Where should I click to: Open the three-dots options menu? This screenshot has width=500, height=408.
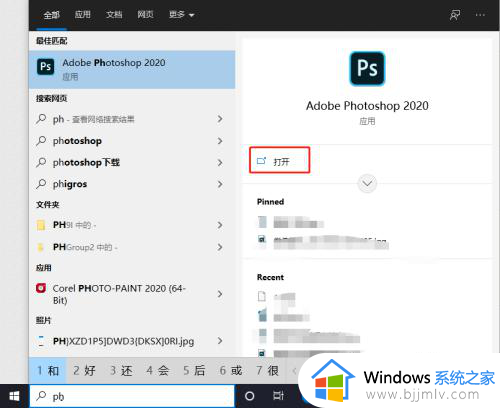point(480,15)
